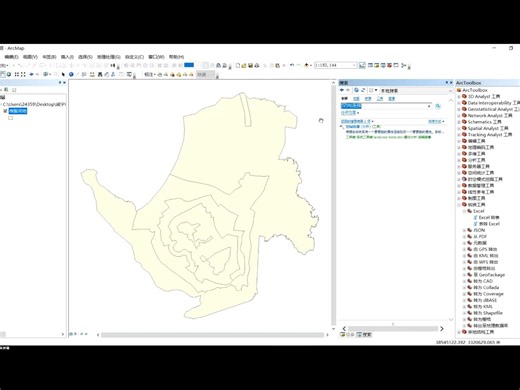Screen dimensions: 520x390
Task: Click 任何范围 filter link in the Search panel
Action: coord(348,113)
